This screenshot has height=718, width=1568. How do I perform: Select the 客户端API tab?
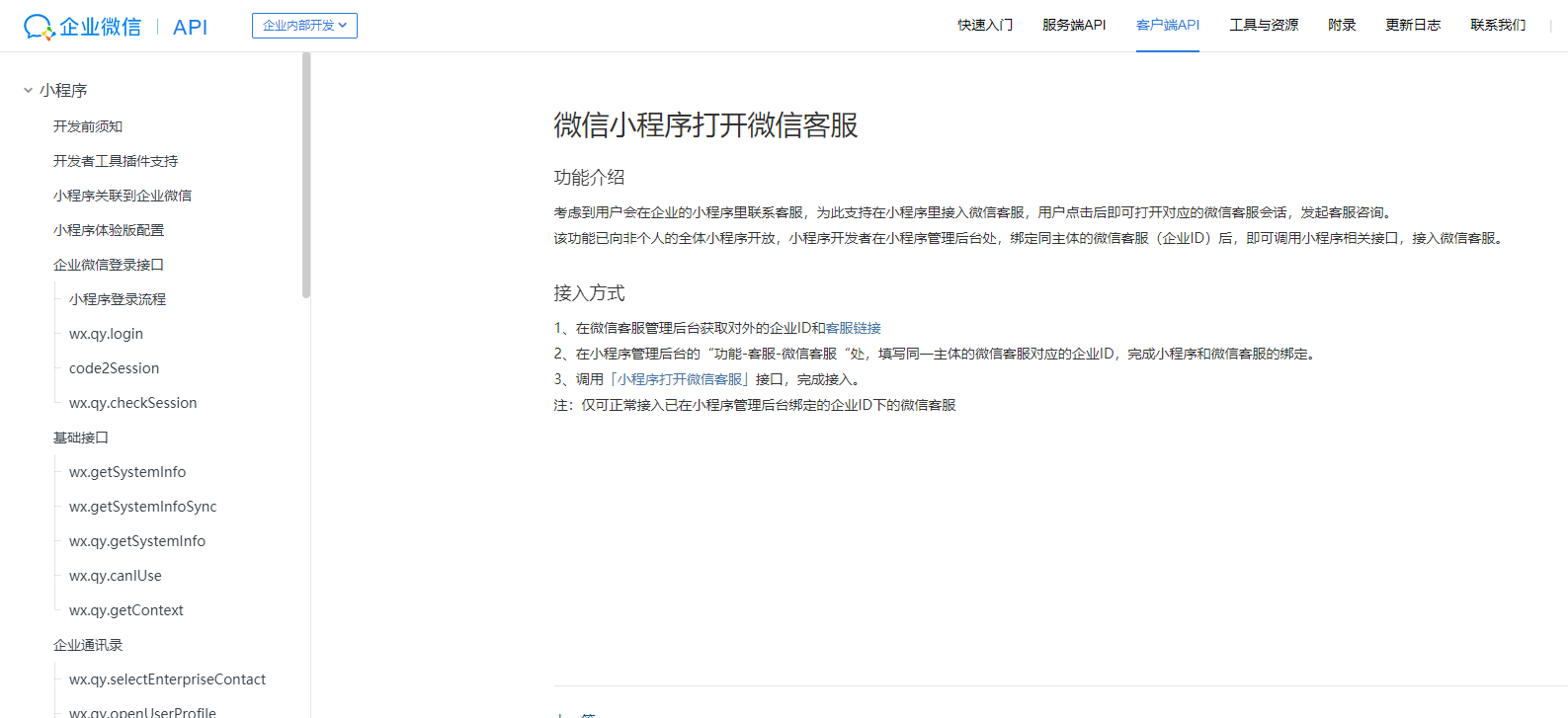click(1168, 25)
